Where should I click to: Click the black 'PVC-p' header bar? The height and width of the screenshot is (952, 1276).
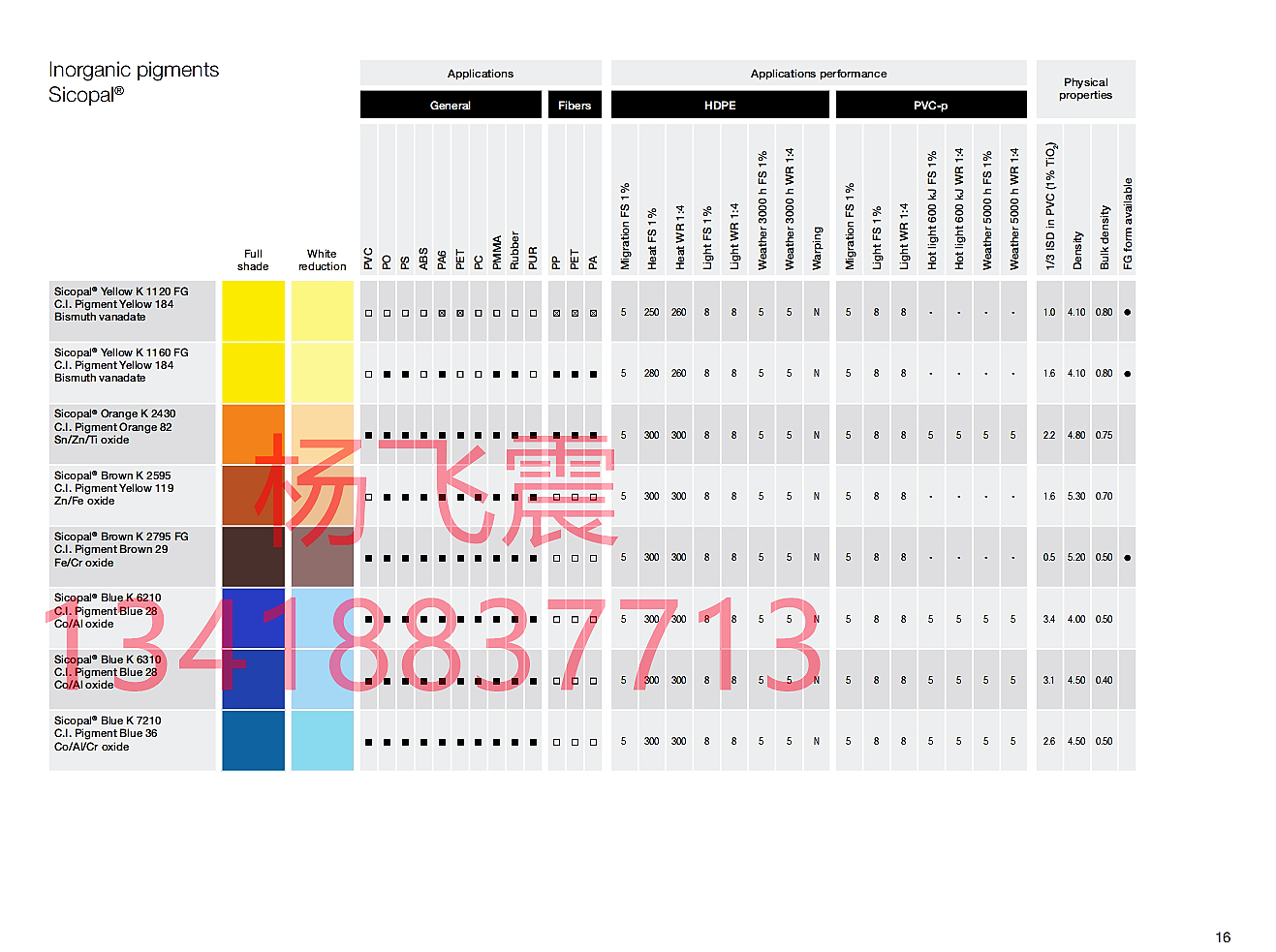tap(931, 105)
